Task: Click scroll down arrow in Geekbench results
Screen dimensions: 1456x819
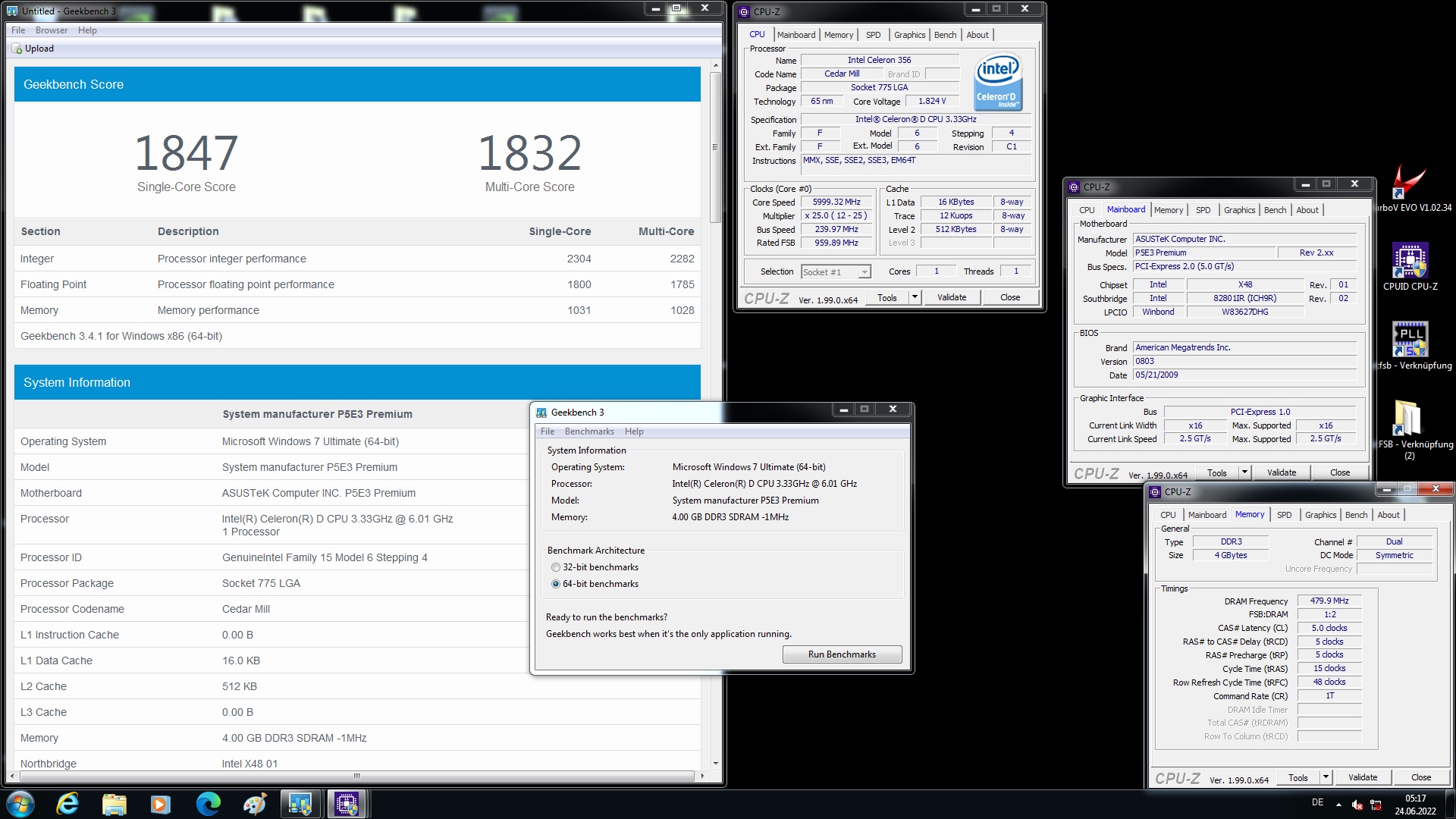Action: pos(714,764)
